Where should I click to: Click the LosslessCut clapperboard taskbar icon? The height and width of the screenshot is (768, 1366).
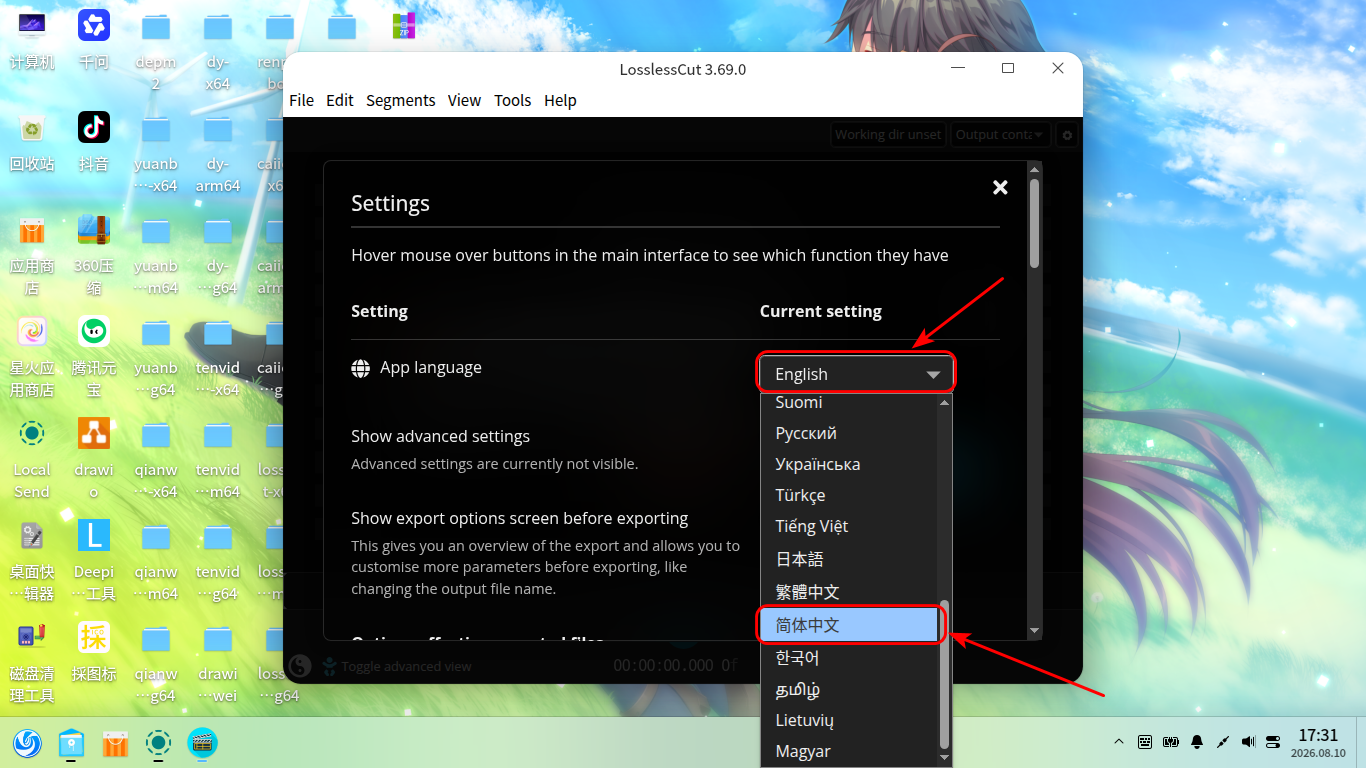click(203, 743)
